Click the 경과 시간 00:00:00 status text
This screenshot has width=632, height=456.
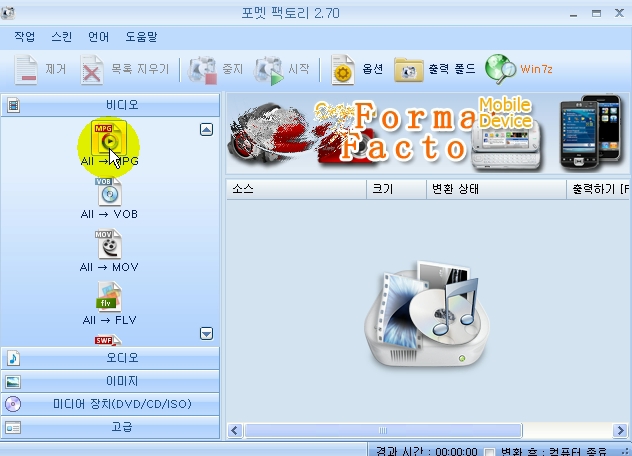[x=426, y=451]
